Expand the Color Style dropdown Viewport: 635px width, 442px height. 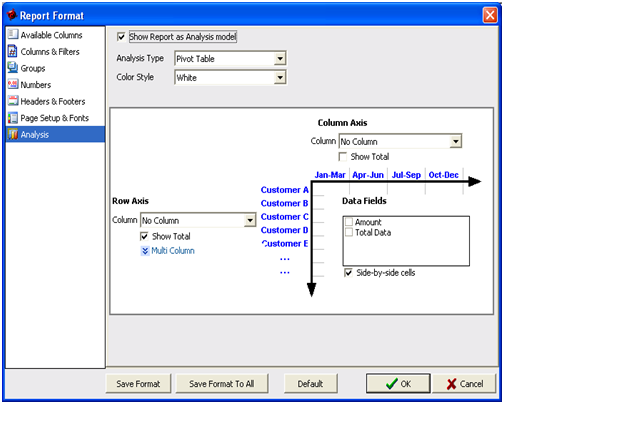click(280, 78)
